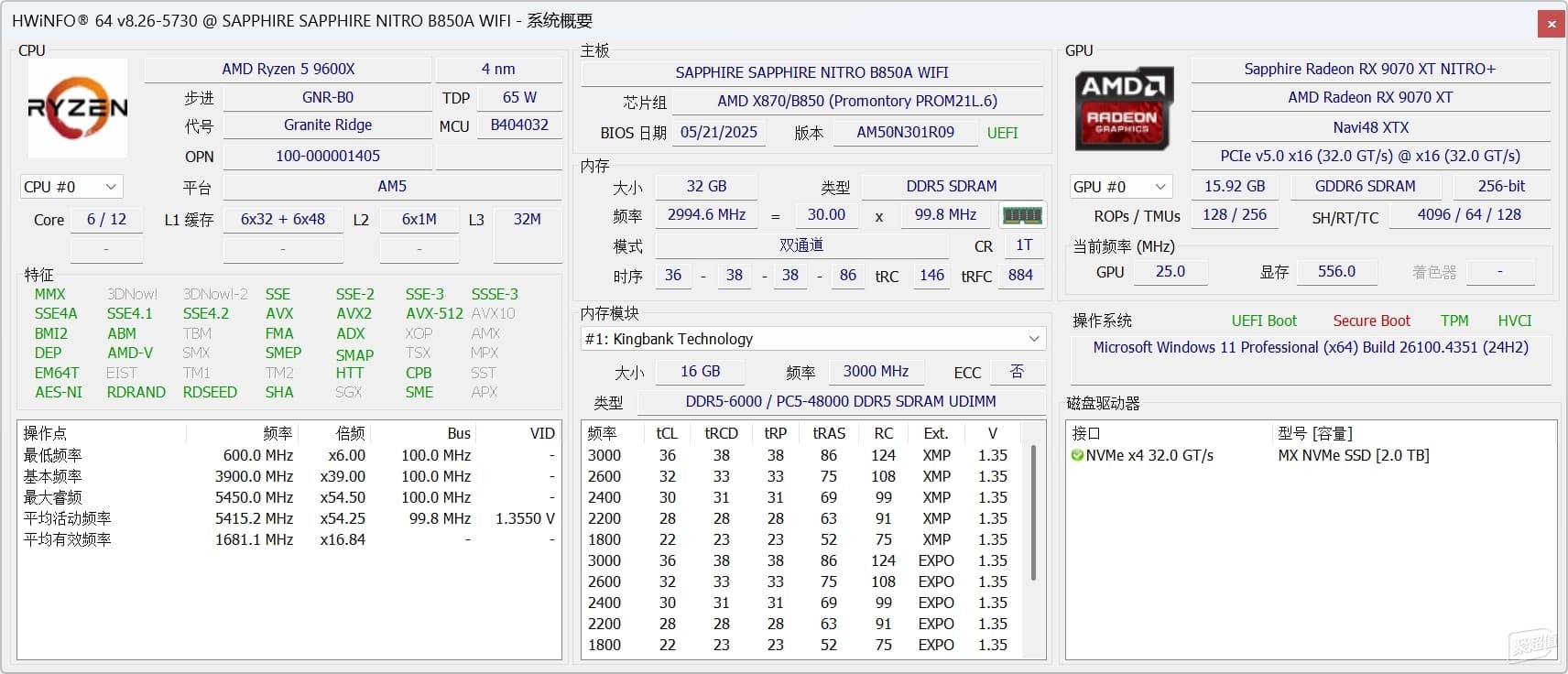Click the B404032 MCU value
This screenshot has height=674, width=1568.
(x=519, y=125)
